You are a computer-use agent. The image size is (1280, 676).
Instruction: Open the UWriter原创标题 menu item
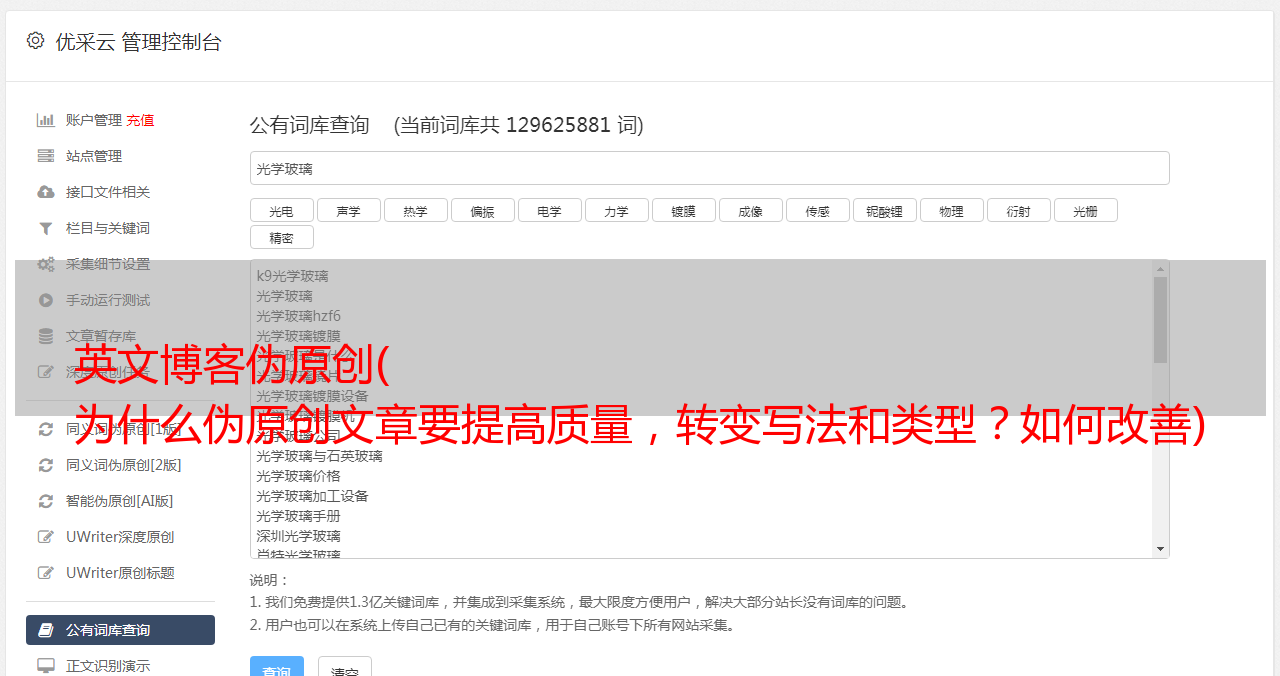pyautogui.click(x=120, y=573)
